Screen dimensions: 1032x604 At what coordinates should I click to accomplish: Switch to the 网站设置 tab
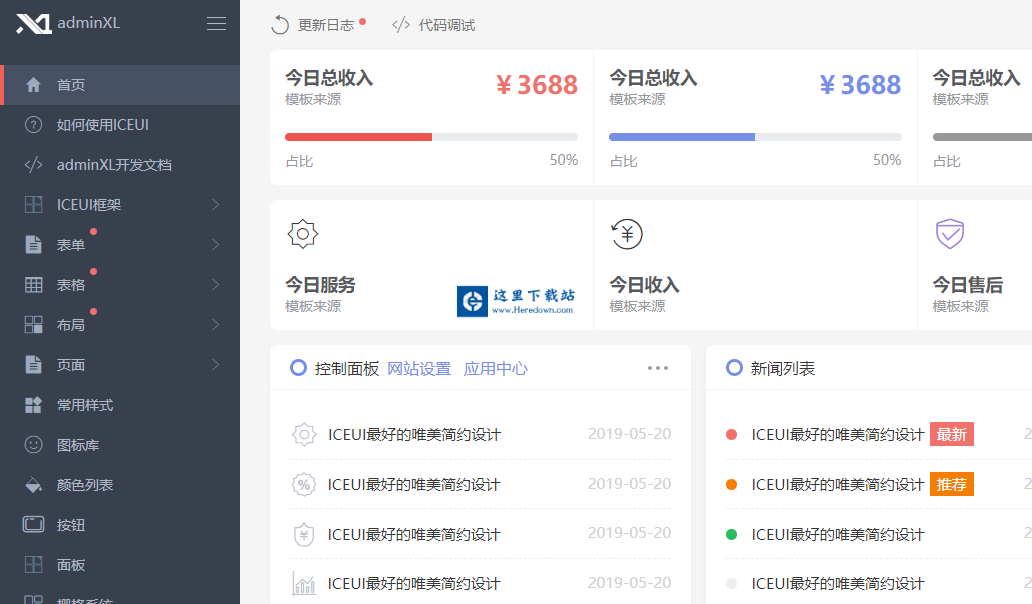coord(419,368)
